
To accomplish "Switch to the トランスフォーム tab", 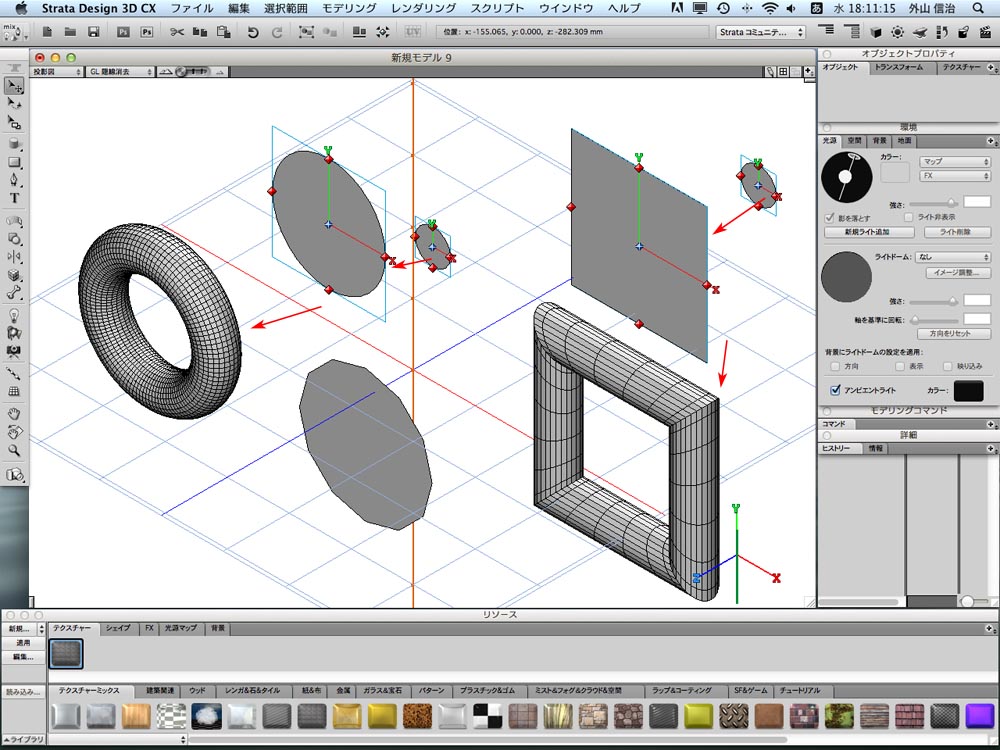I will (899, 67).
